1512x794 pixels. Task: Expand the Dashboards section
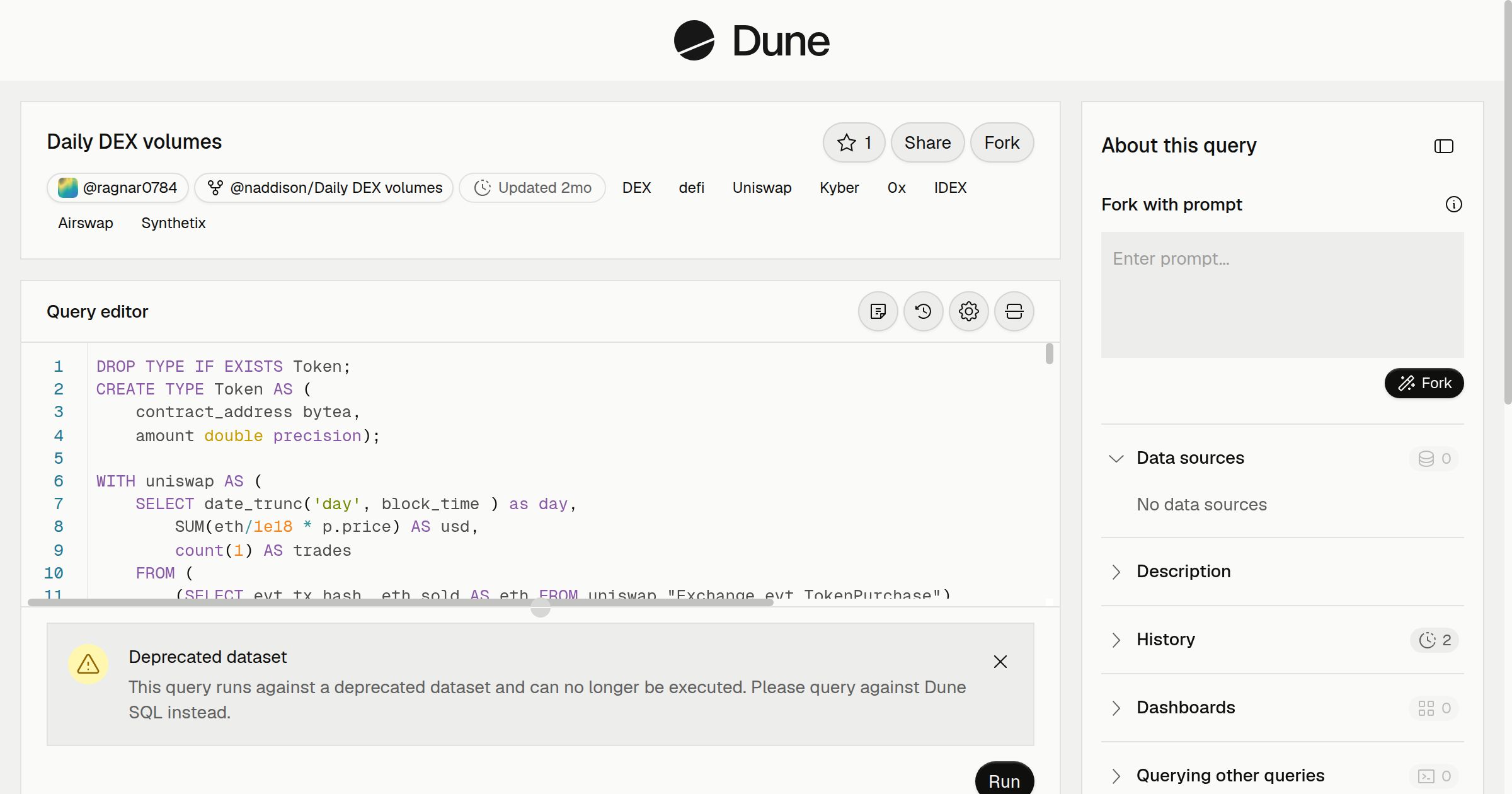pos(1116,708)
